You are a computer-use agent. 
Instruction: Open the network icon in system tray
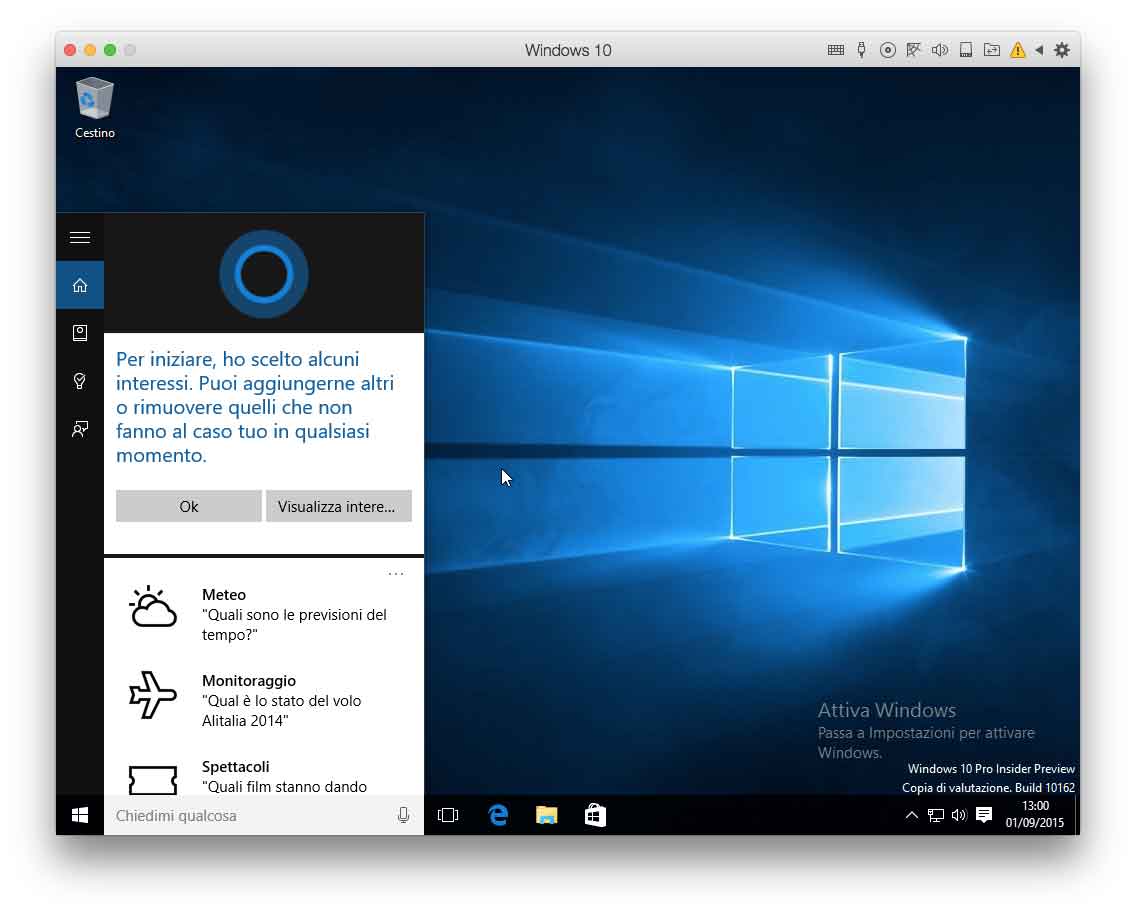[x=936, y=816]
